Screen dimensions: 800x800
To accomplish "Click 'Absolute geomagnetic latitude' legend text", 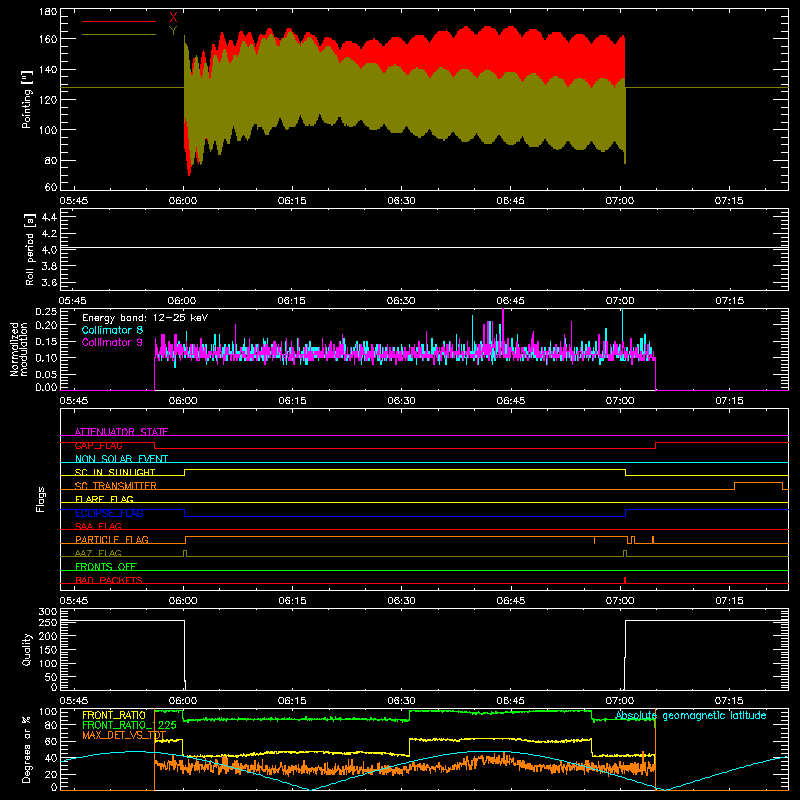I will tap(691, 716).
